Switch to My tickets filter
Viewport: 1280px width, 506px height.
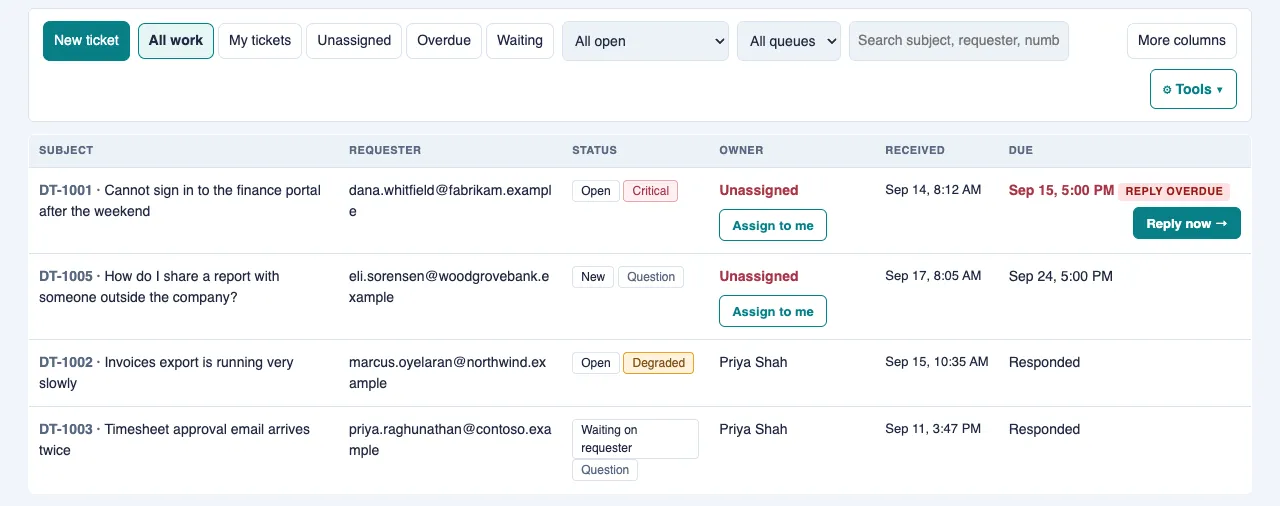tap(260, 41)
